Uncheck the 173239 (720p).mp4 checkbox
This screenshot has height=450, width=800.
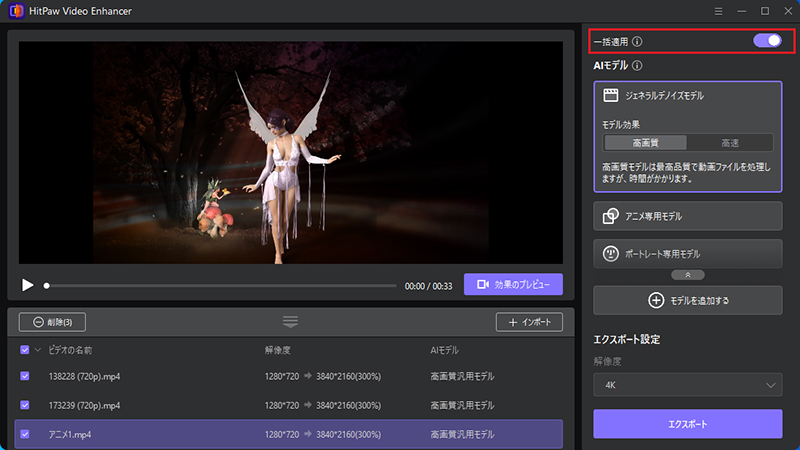click(x=25, y=405)
